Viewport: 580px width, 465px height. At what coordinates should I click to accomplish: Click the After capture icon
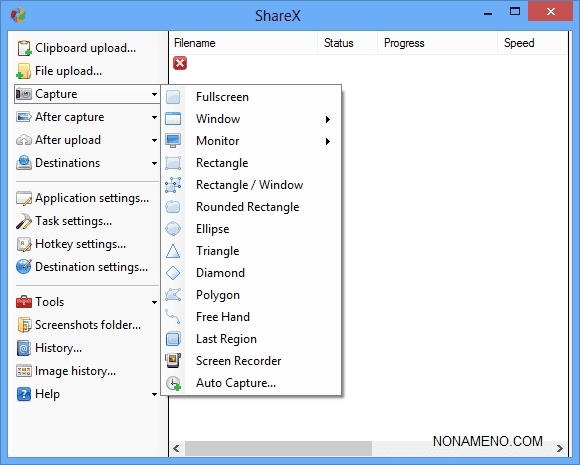24,117
